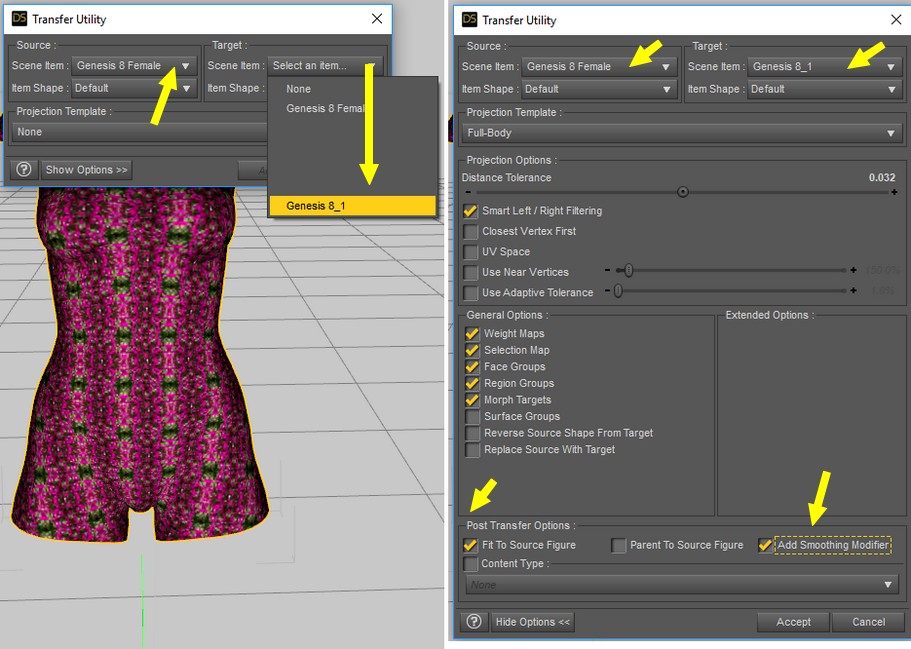Toggle Smart Left / Right Filtering checkbox
The image size is (911, 649).
coord(470,211)
